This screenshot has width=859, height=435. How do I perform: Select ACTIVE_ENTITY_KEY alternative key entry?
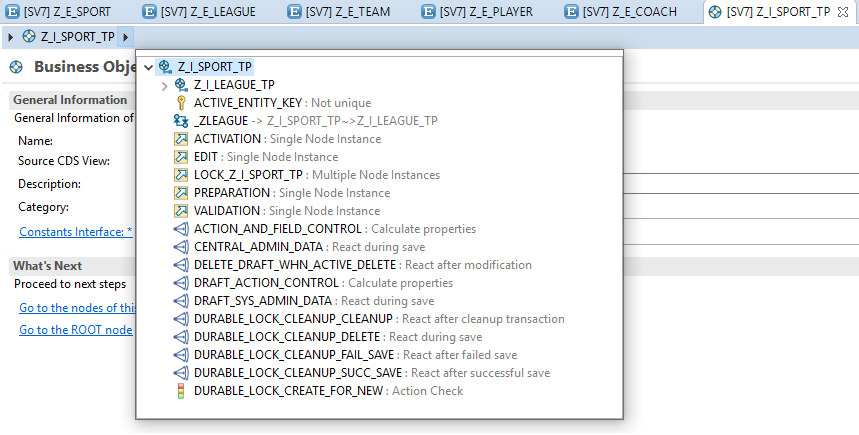coord(282,103)
